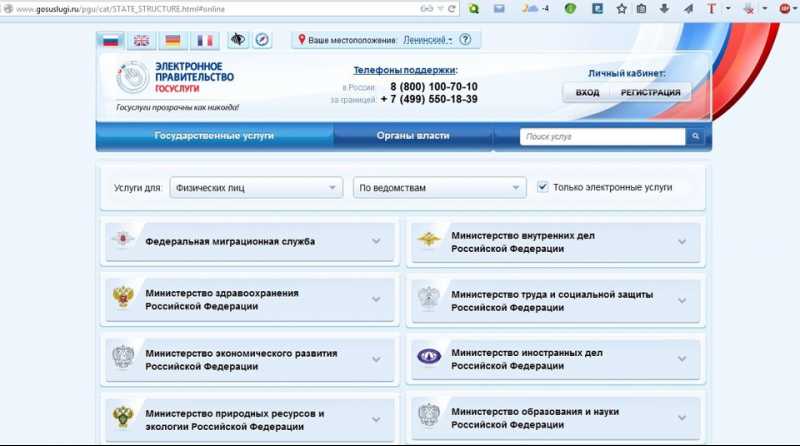Switch to 'Органы власти' tab

click(x=413, y=136)
